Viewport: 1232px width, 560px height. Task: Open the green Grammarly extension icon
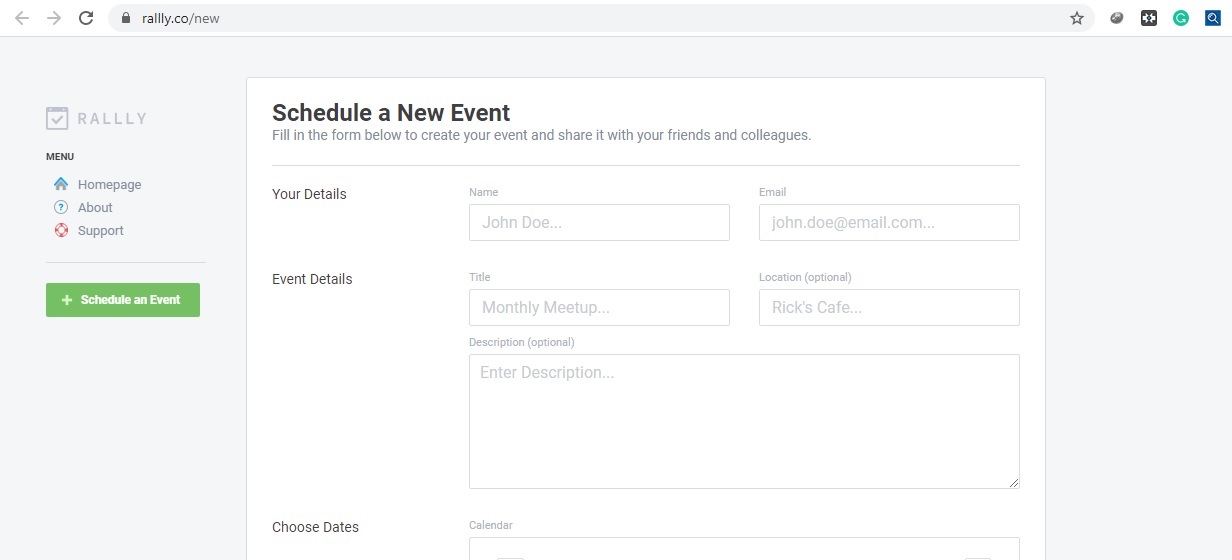[x=1181, y=18]
